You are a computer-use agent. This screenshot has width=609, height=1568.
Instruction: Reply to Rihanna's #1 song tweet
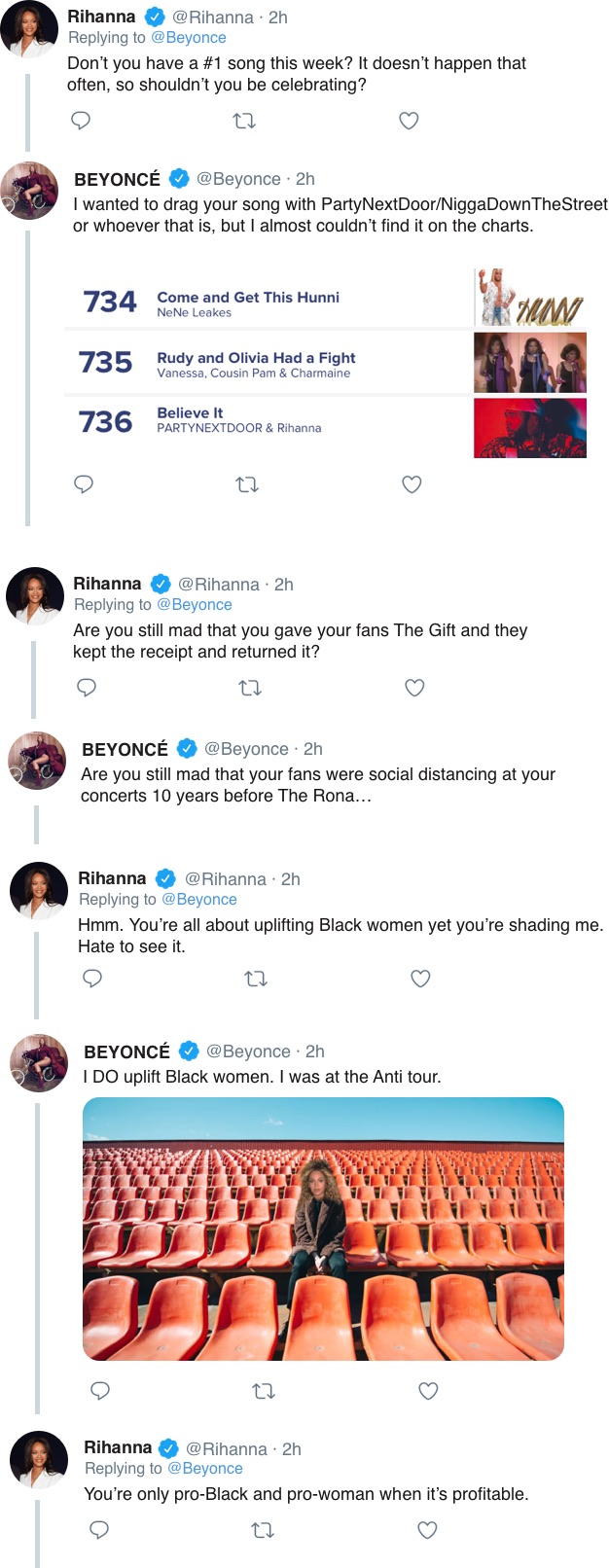point(82,121)
